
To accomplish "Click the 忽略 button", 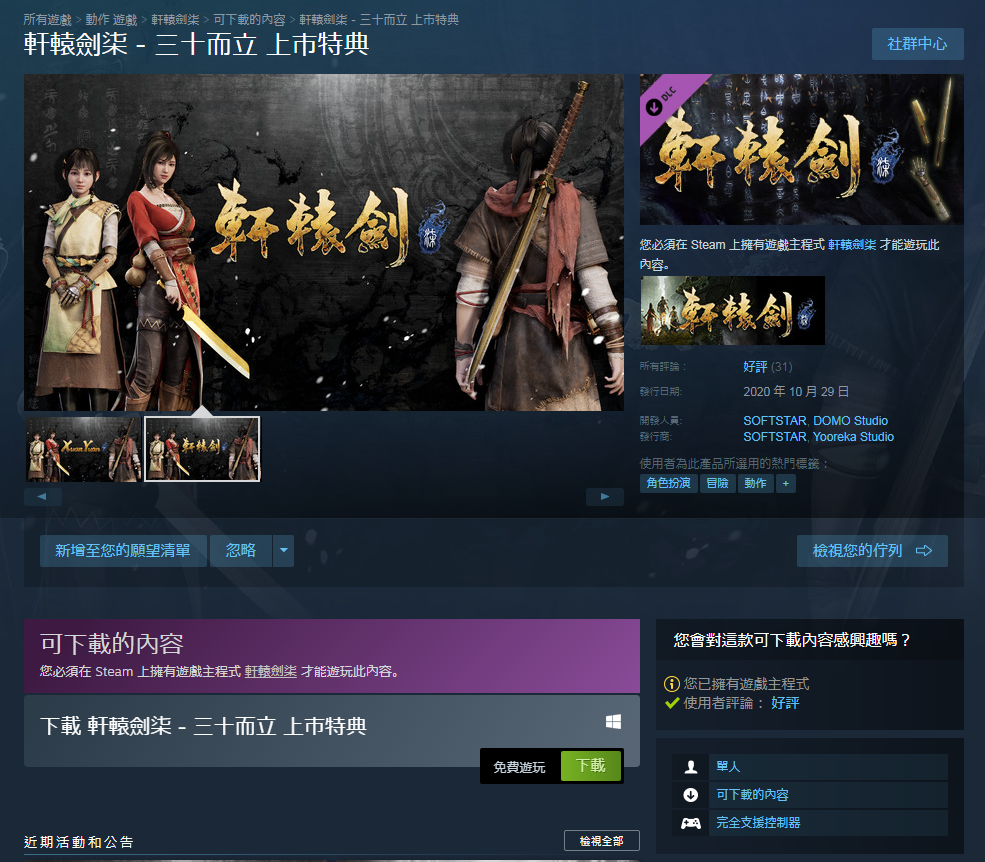I will coord(241,550).
